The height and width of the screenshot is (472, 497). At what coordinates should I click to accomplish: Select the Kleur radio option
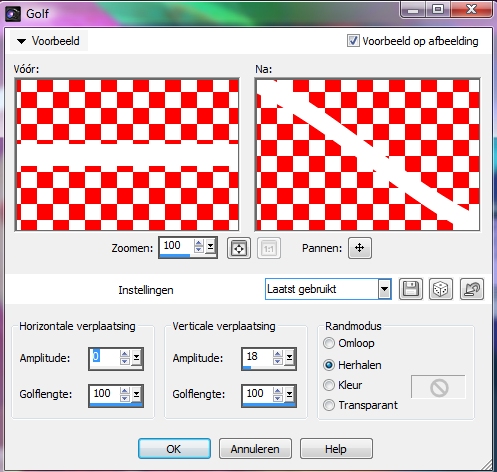click(329, 385)
